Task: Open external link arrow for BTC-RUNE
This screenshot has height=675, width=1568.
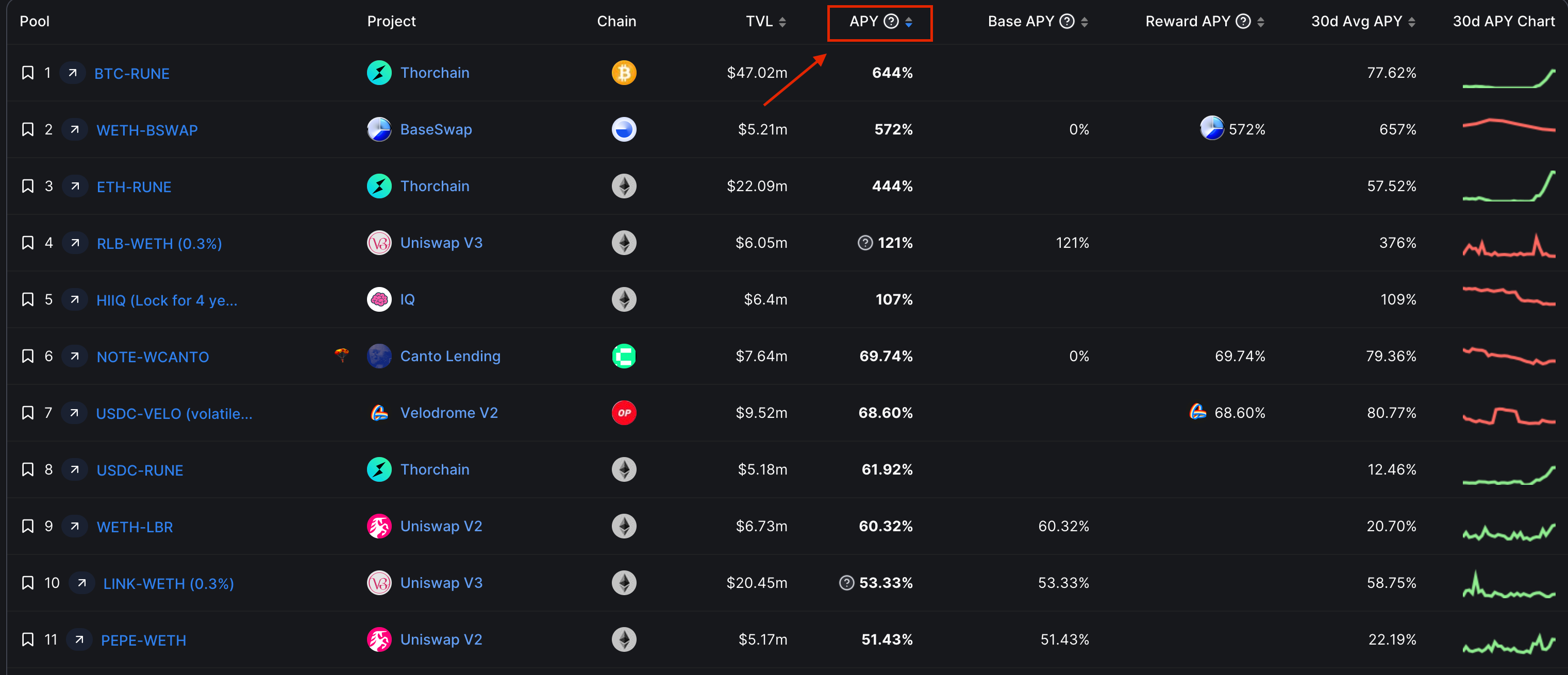Action: pyautogui.click(x=73, y=73)
